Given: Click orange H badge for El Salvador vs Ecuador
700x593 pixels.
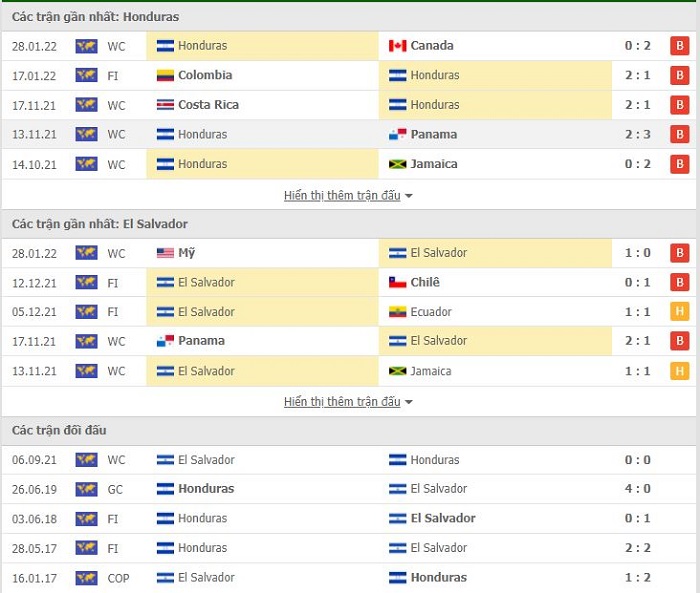Looking at the screenshot, I should [679, 312].
